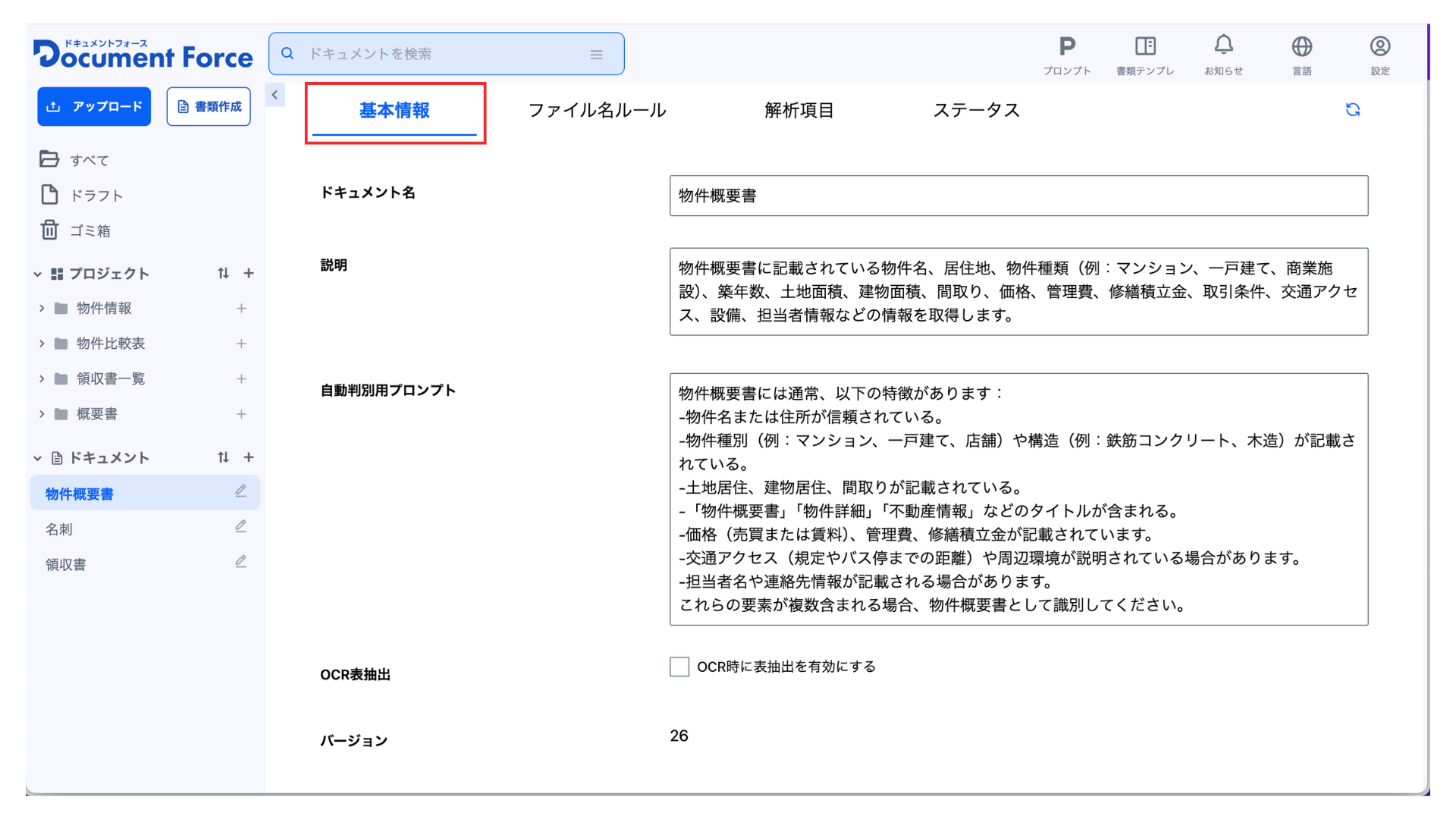
Task: Edit the 名刺 document pencil icon
Action: (240, 526)
